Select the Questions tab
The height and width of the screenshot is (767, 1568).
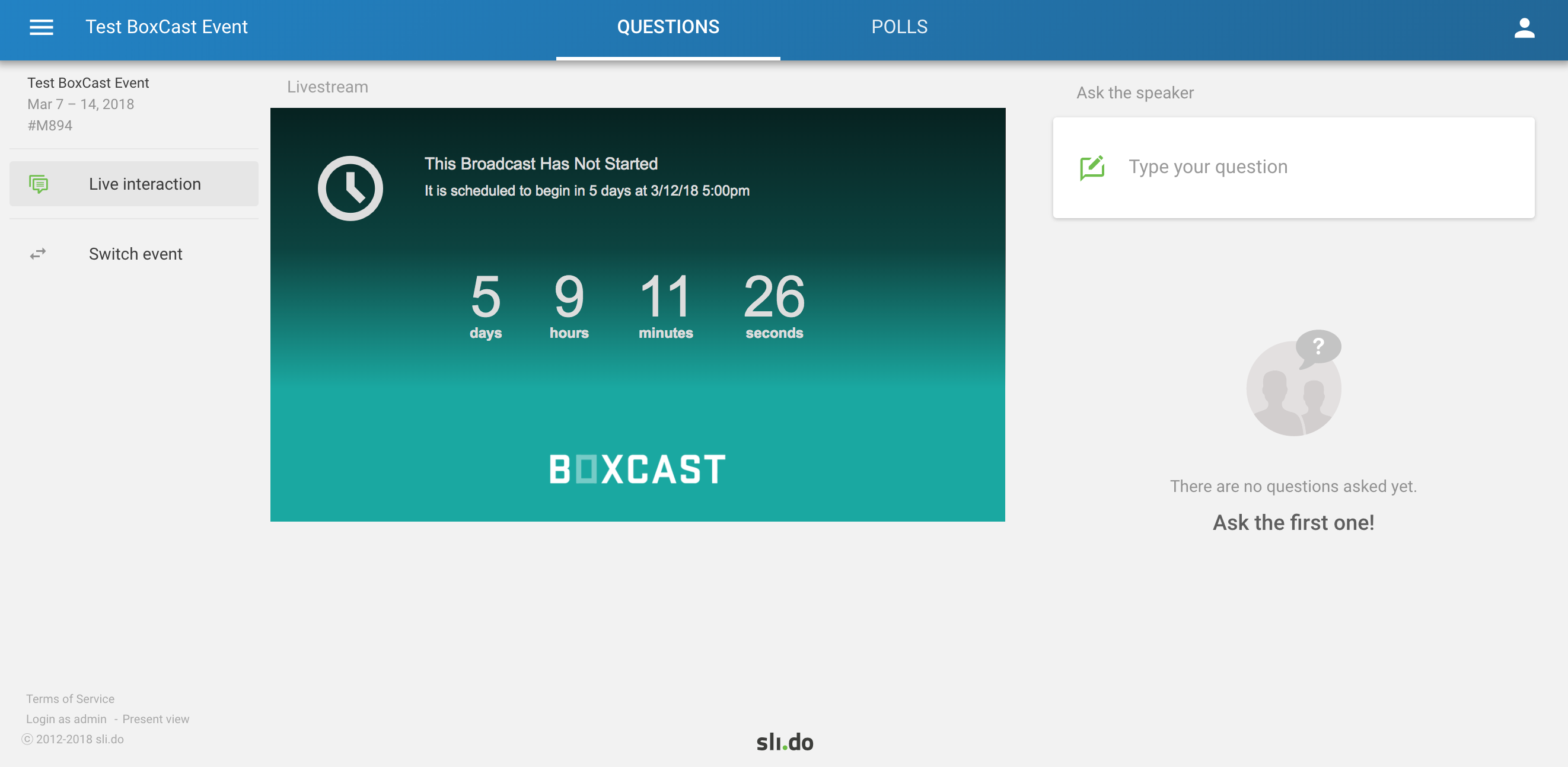coord(668,27)
